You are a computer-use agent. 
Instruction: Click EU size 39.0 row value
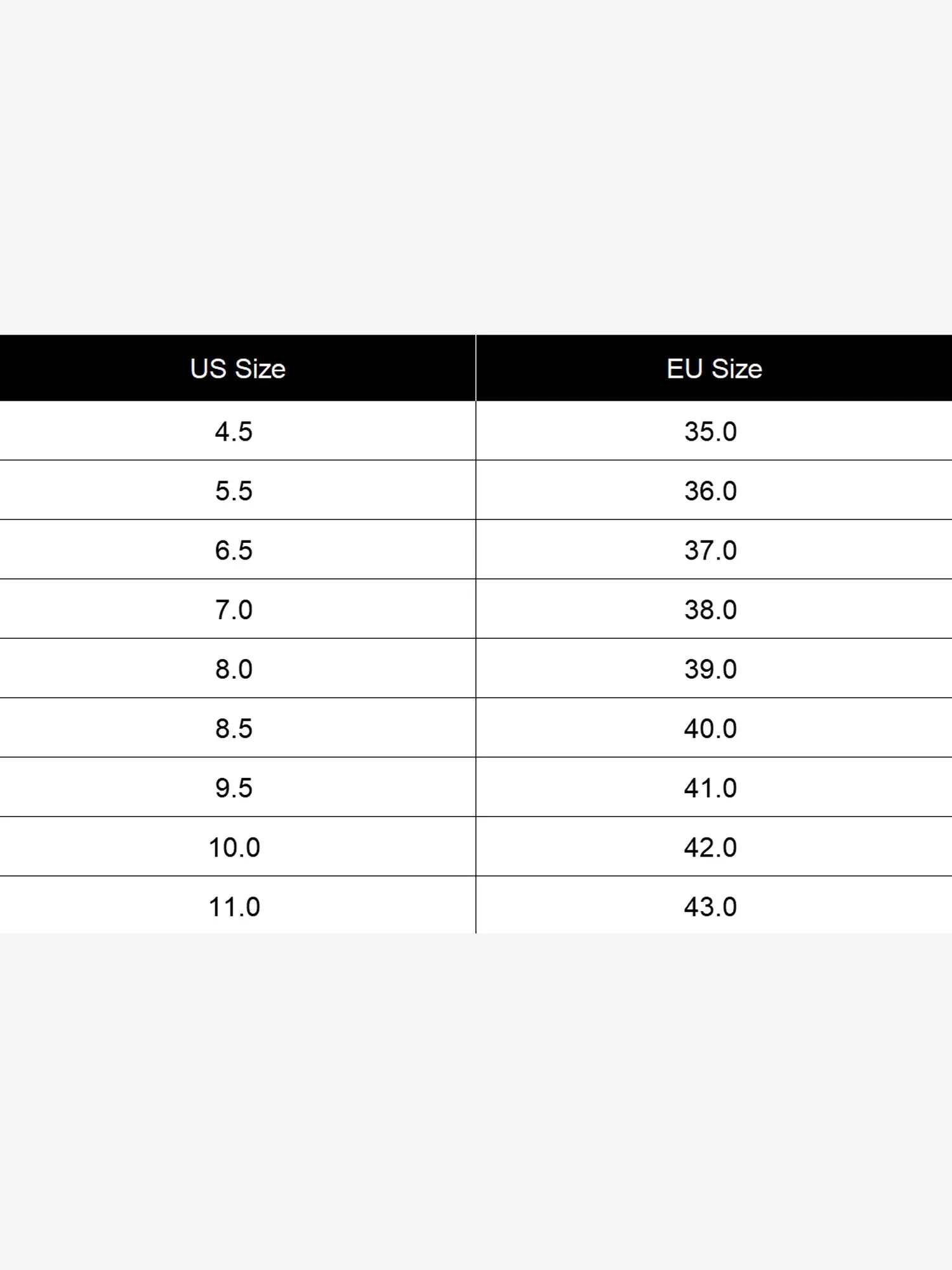tap(710, 669)
